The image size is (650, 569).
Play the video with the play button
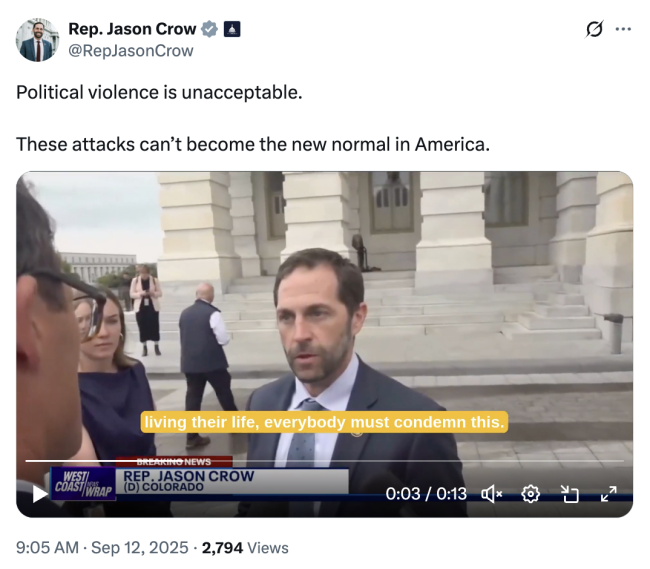(x=40, y=494)
